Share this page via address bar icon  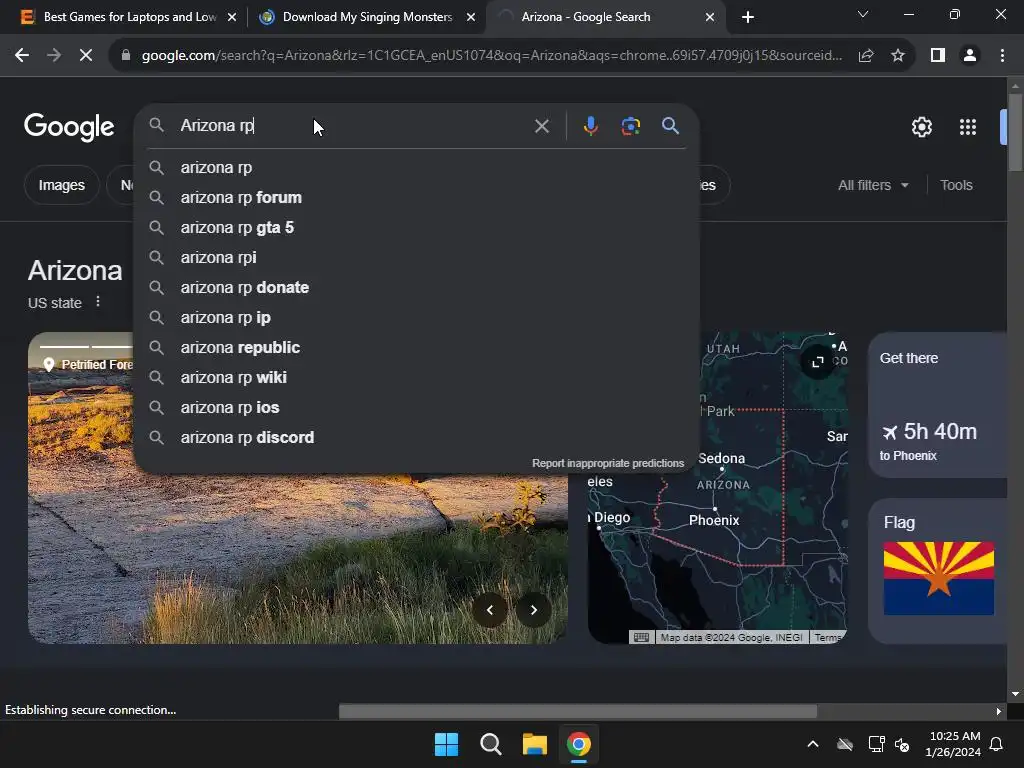tap(866, 56)
